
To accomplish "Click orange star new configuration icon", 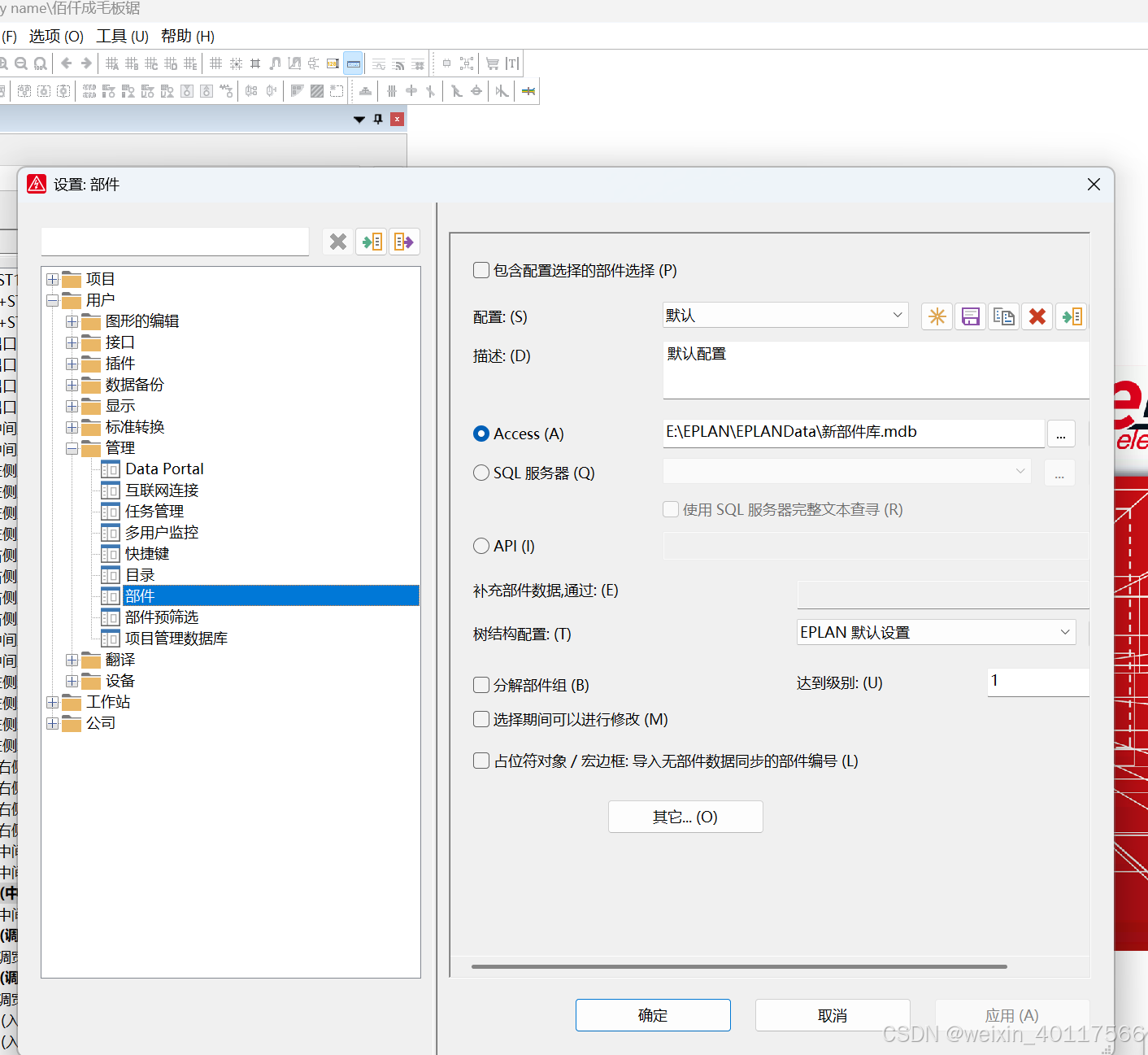I will pyautogui.click(x=937, y=316).
